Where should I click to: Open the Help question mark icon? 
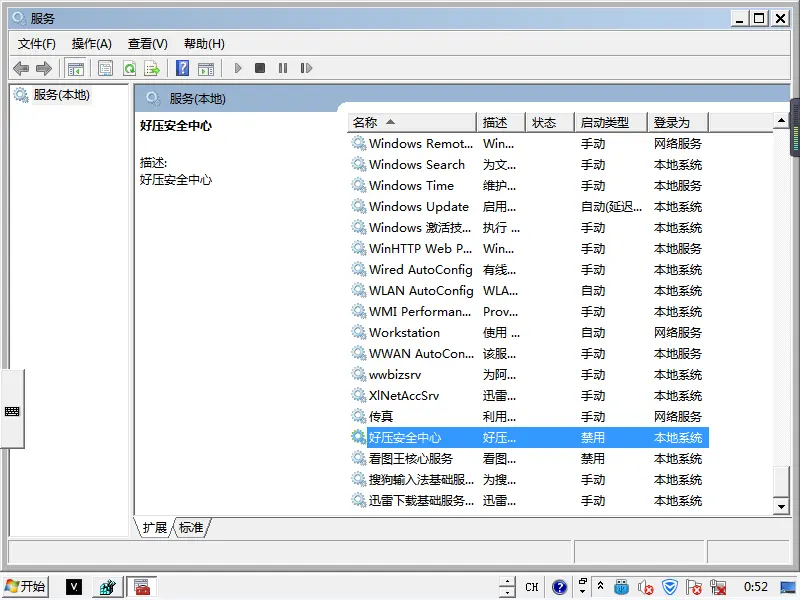click(182, 68)
